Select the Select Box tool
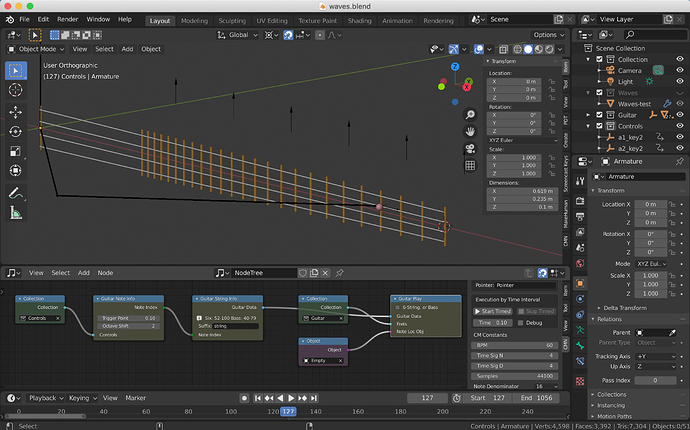690x430 pixels. pos(16,70)
